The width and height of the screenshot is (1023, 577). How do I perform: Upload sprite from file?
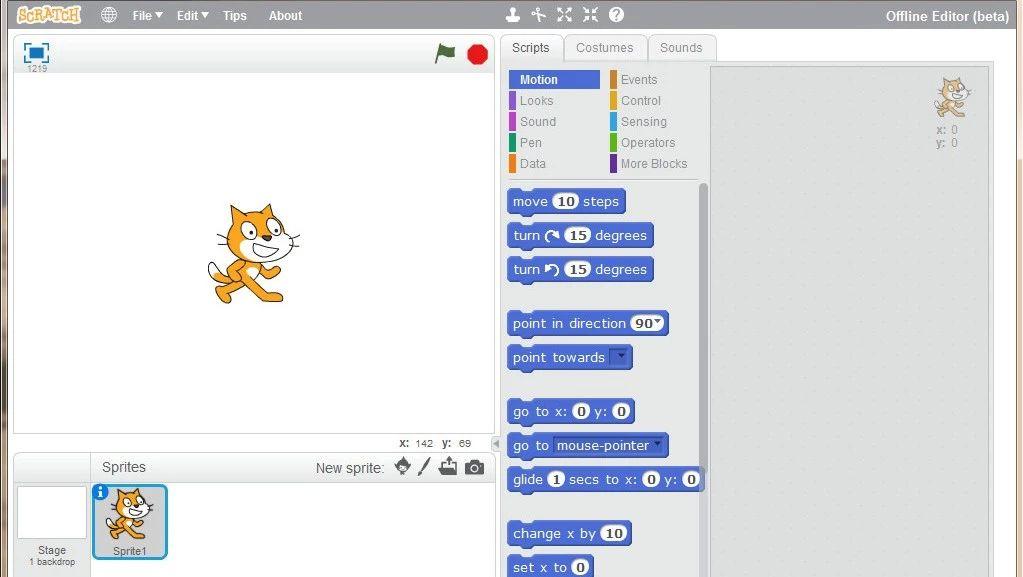coord(448,466)
